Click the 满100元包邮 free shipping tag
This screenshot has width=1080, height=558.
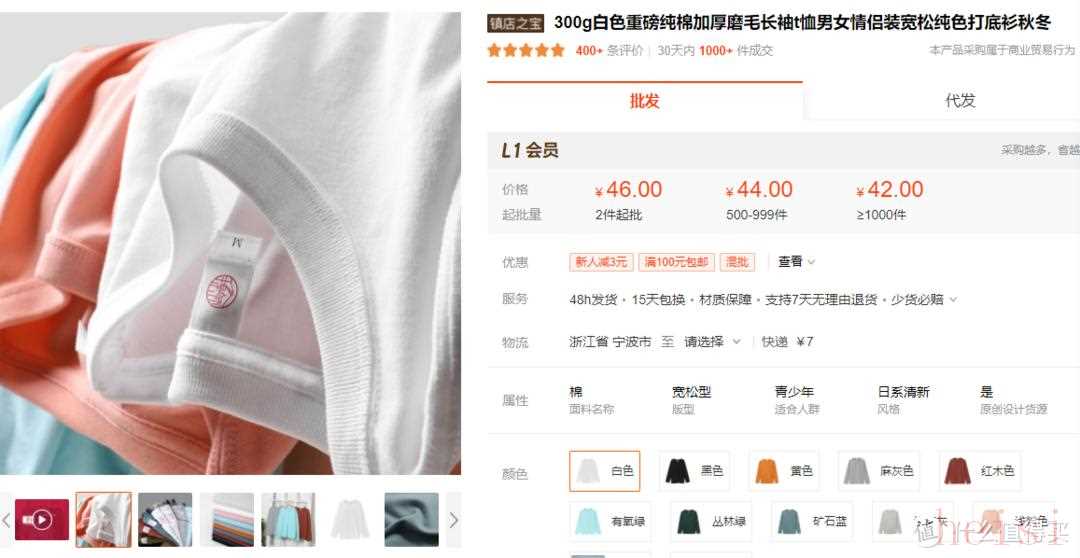[676, 262]
